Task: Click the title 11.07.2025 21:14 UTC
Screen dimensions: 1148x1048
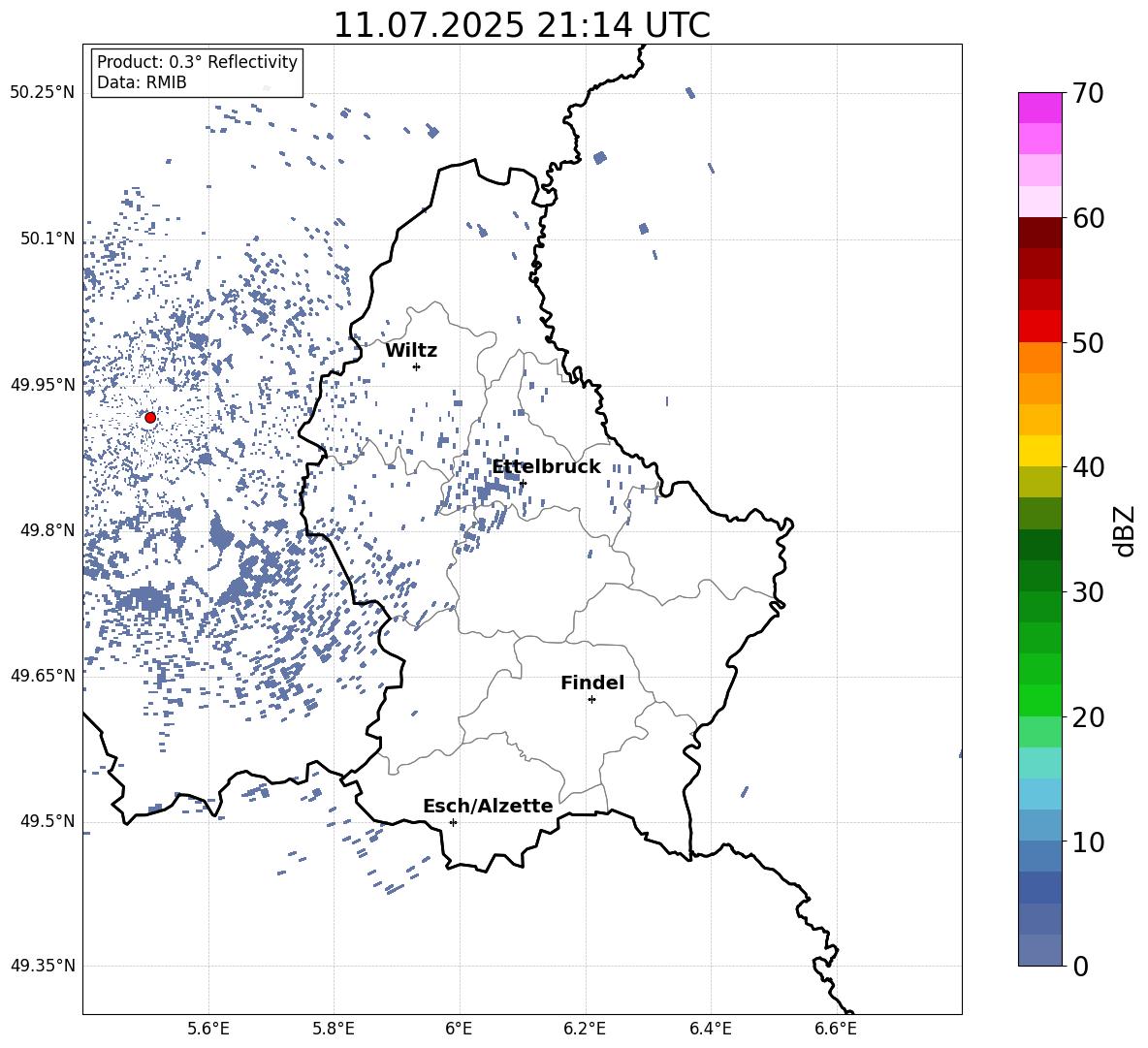Action: tap(522, 25)
